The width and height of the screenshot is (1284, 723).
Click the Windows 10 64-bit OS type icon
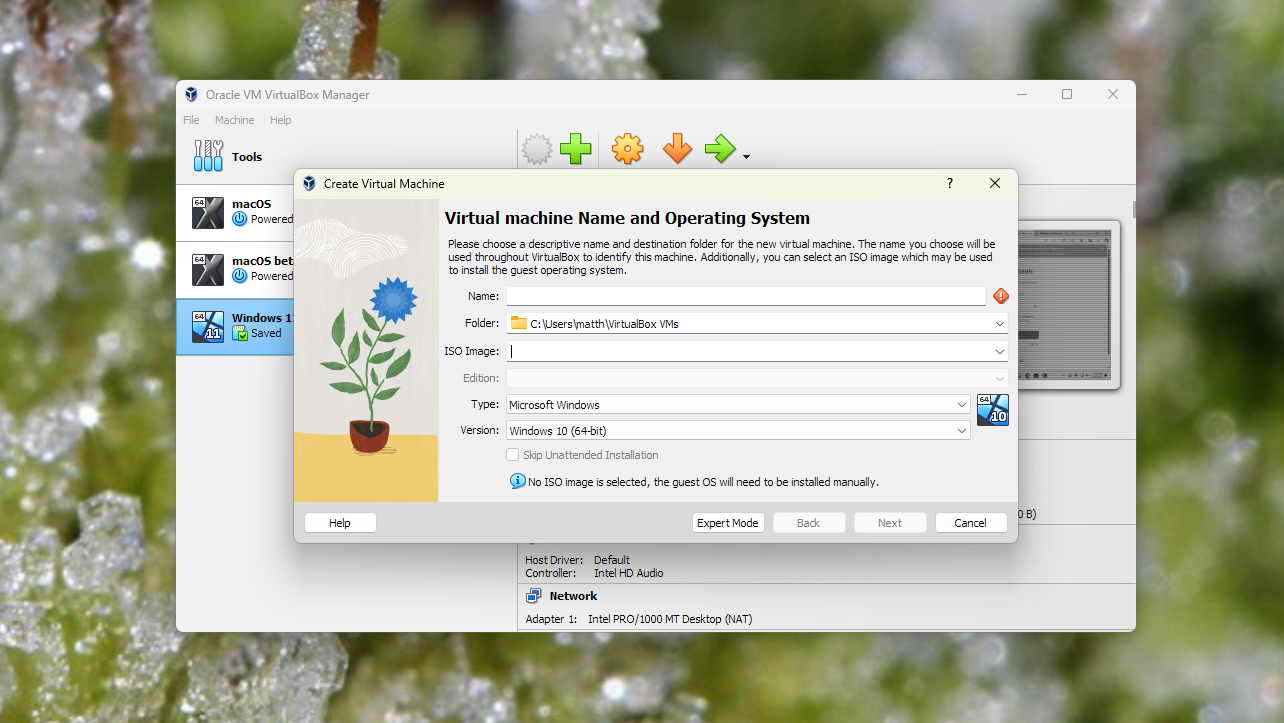tap(993, 410)
